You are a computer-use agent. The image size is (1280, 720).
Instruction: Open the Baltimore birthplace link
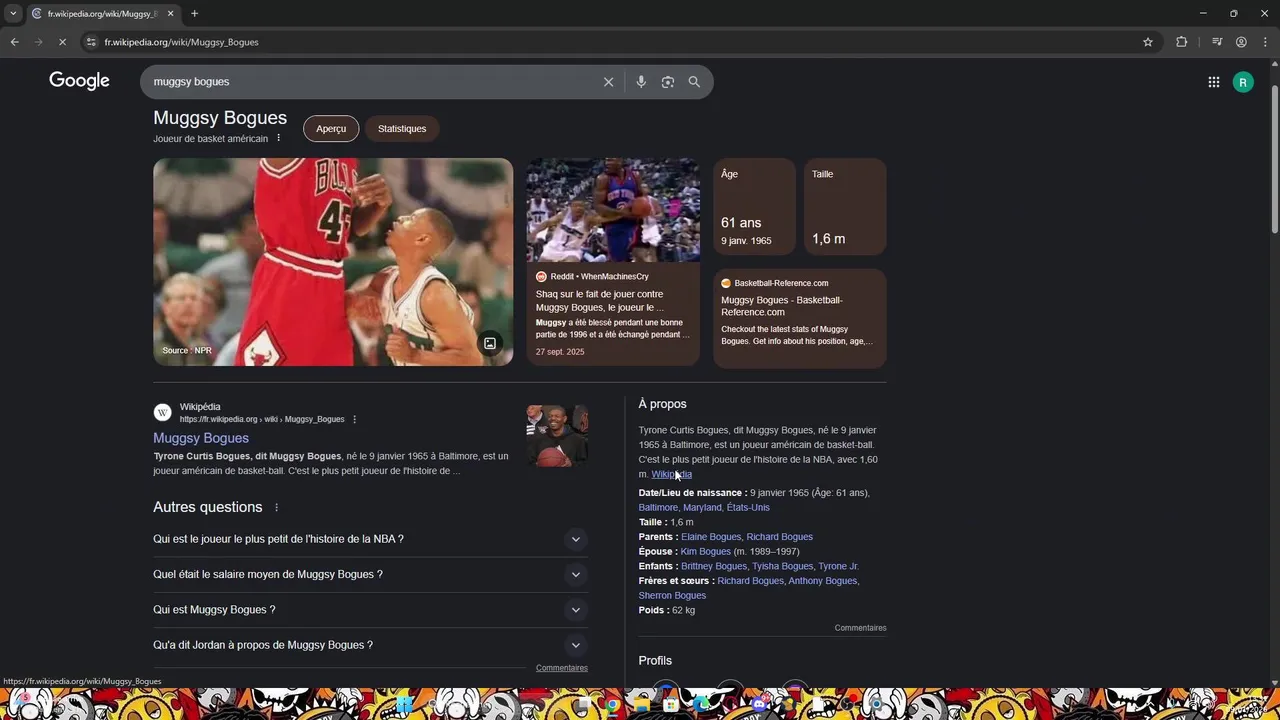click(658, 507)
